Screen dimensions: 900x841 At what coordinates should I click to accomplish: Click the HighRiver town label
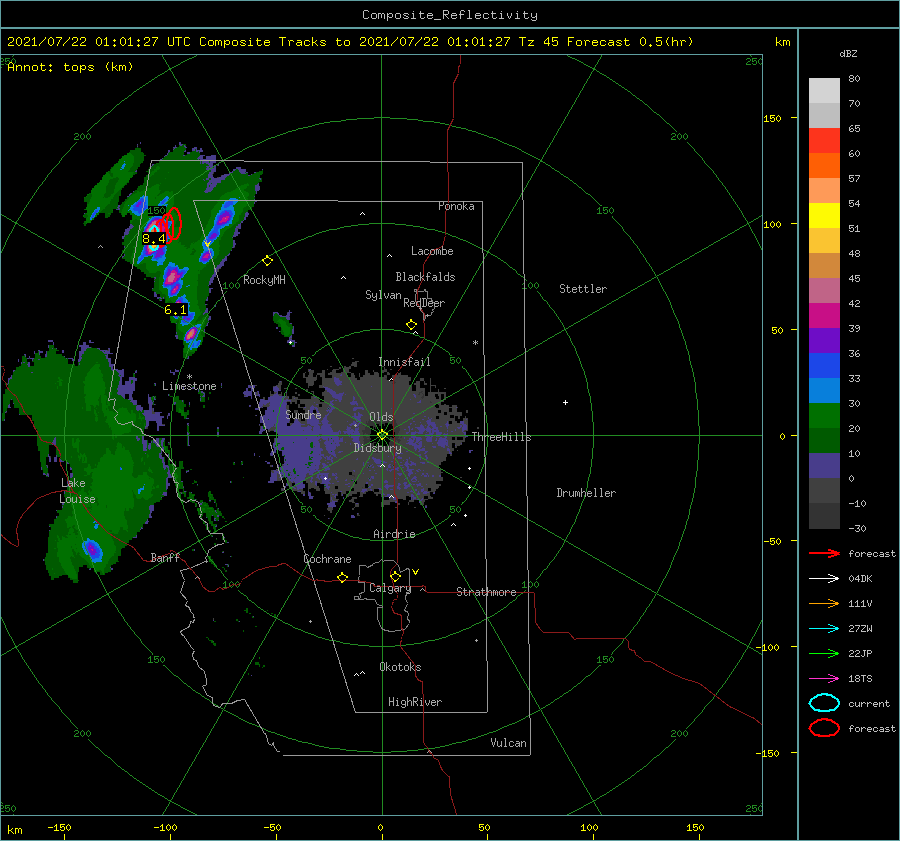pyautogui.click(x=415, y=702)
